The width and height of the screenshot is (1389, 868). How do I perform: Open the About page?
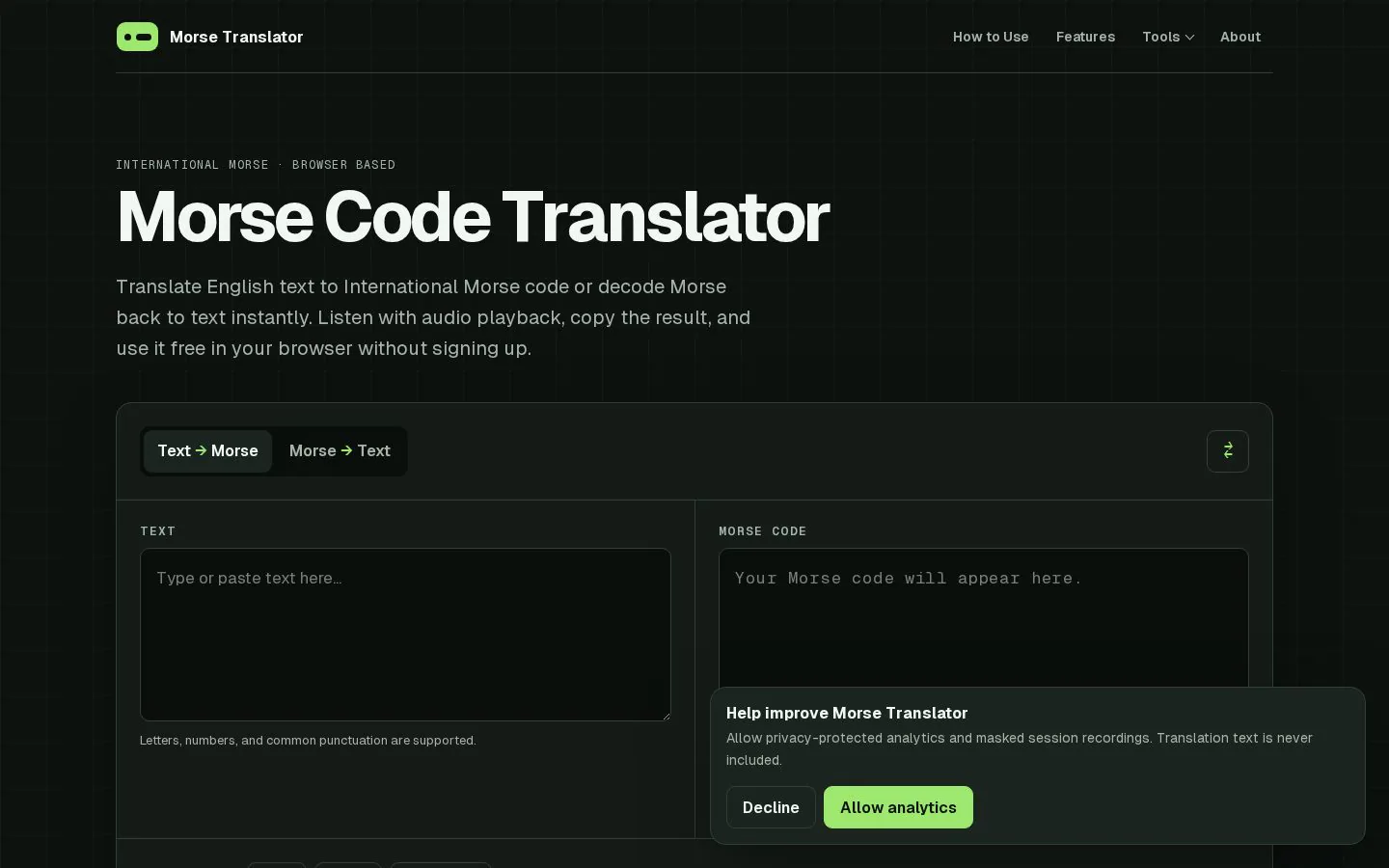pos(1240,37)
